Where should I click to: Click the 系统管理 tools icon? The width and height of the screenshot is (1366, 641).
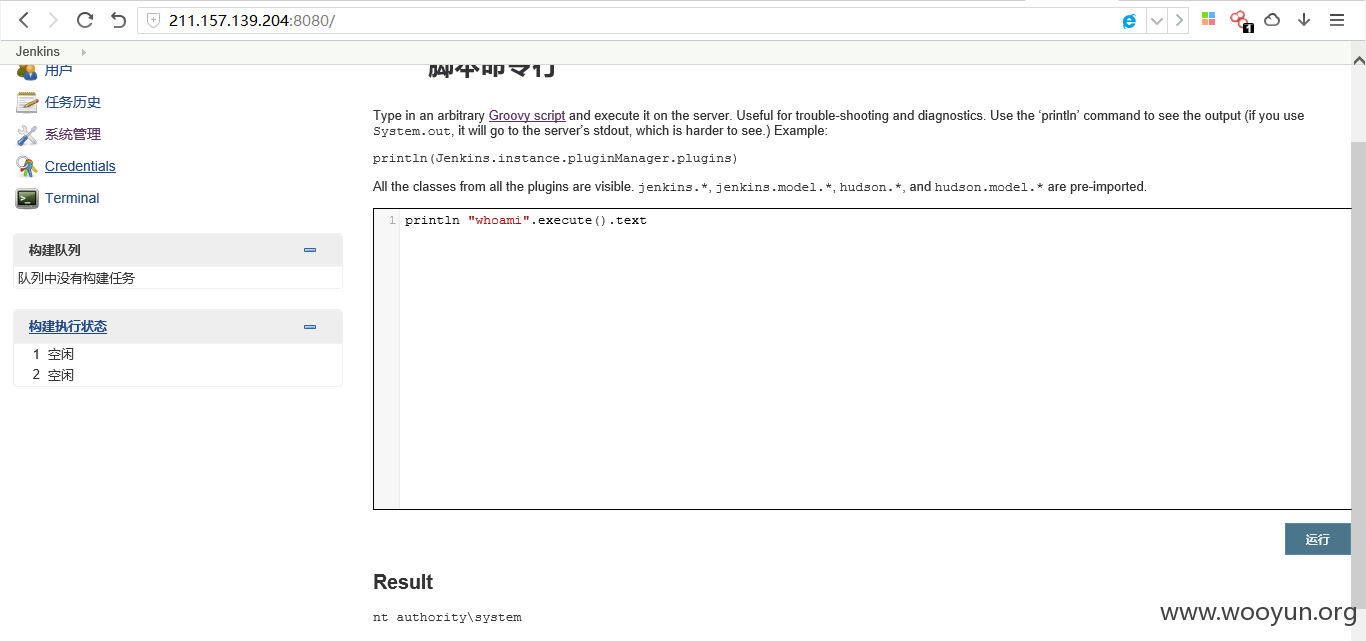click(x=27, y=134)
